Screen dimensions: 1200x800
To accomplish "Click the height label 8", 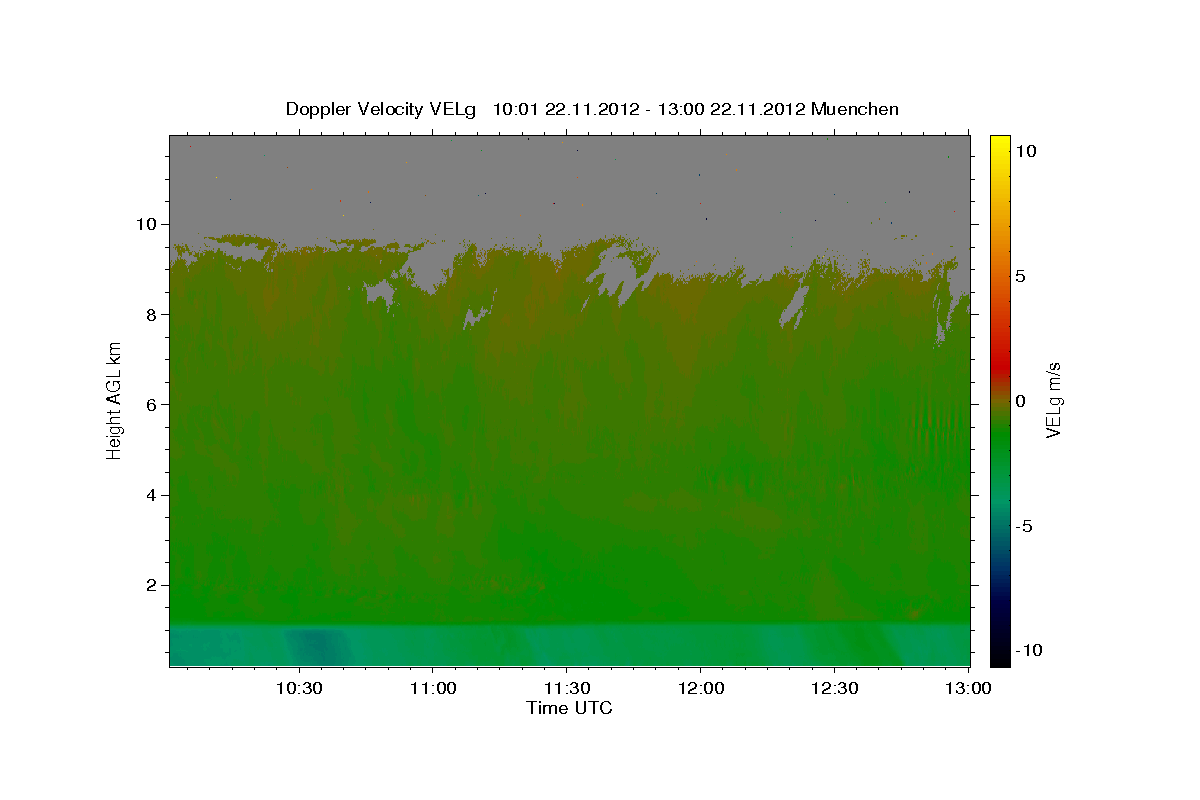I will 154,314.
